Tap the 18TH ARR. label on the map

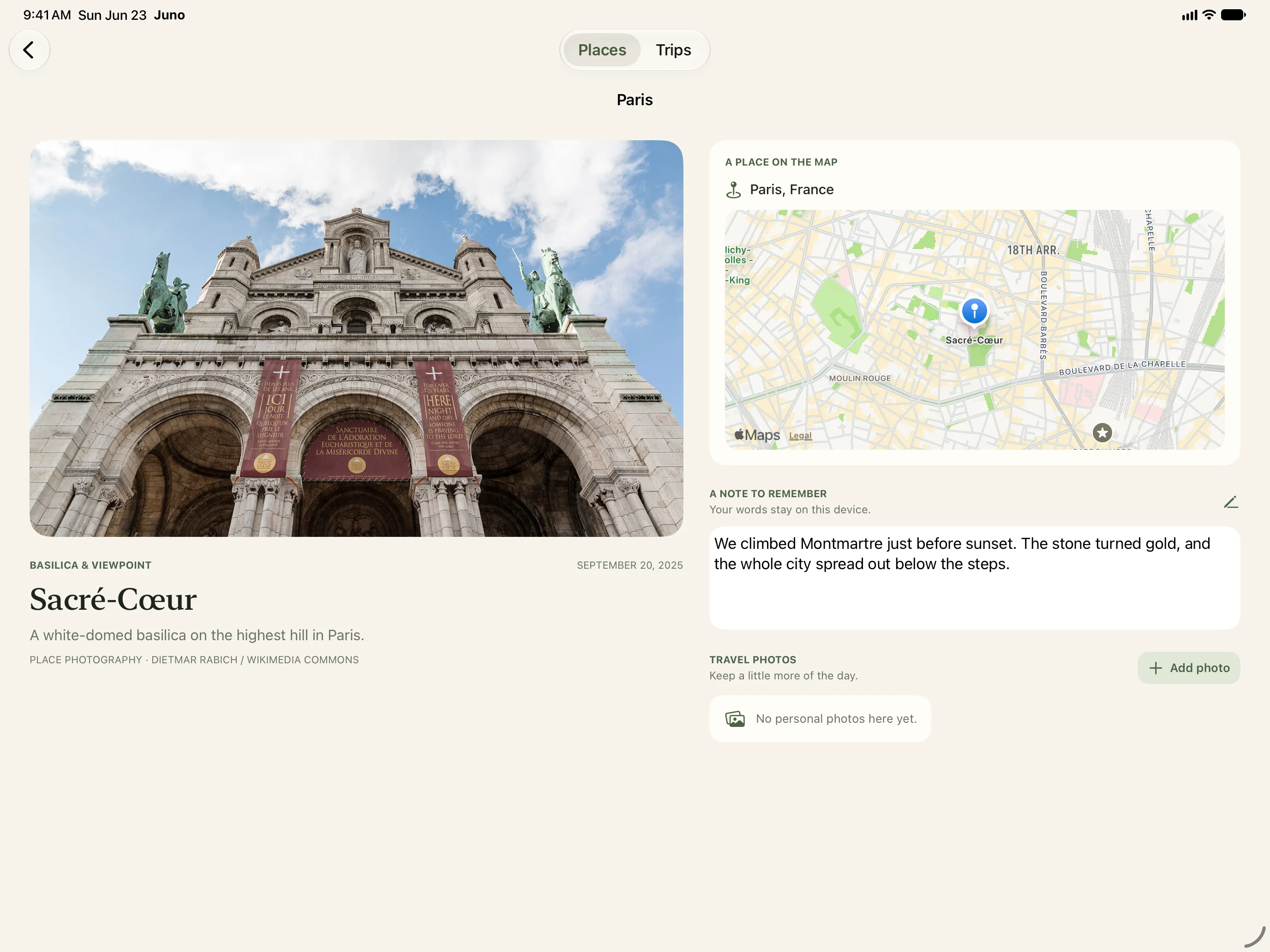pos(1033,250)
